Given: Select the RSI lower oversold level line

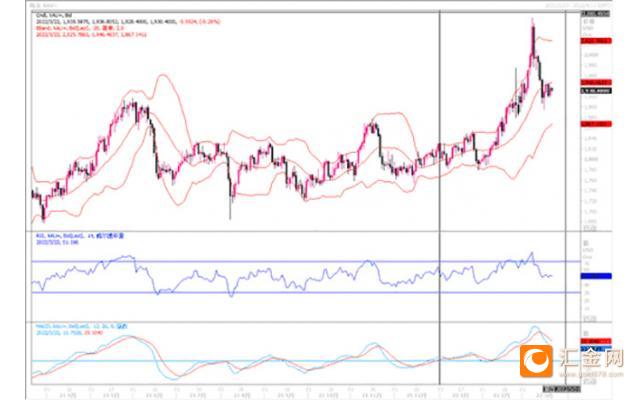Looking at the screenshot, I should [306, 292].
